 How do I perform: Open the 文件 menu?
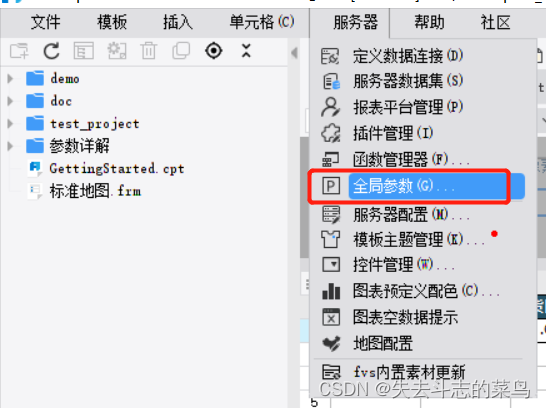[x=46, y=23]
